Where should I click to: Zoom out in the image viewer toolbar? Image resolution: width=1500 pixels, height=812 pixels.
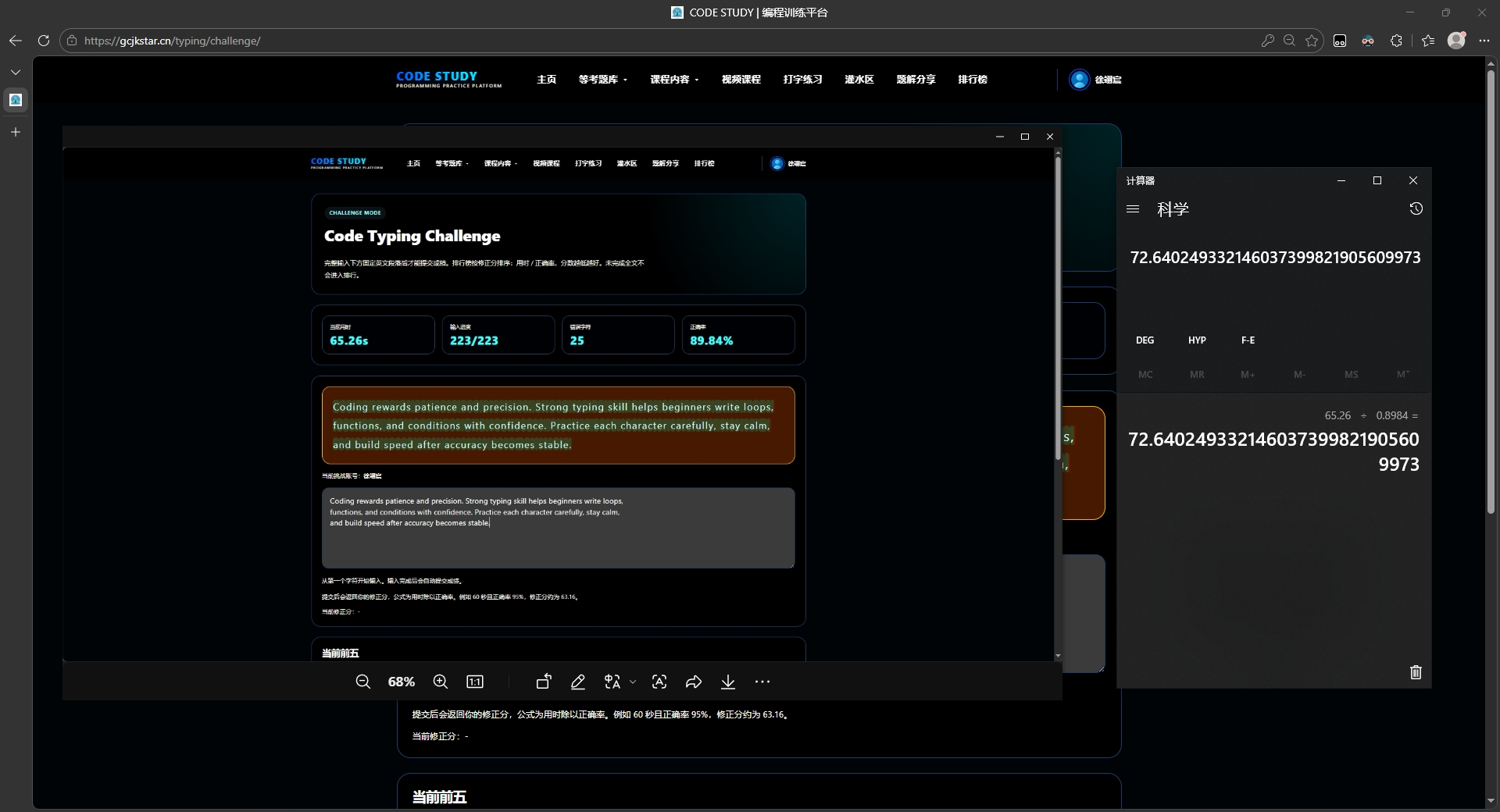pos(362,682)
